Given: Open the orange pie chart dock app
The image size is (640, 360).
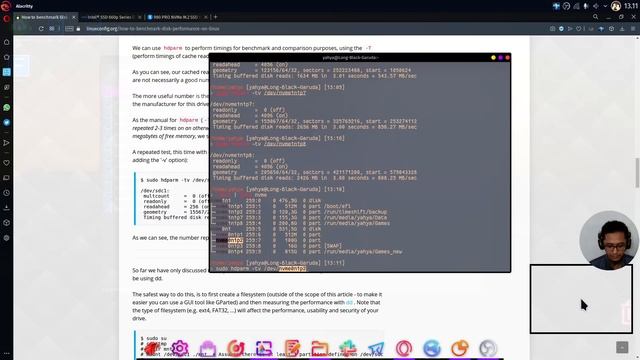Looking at the screenshot, I should tap(460, 348).
